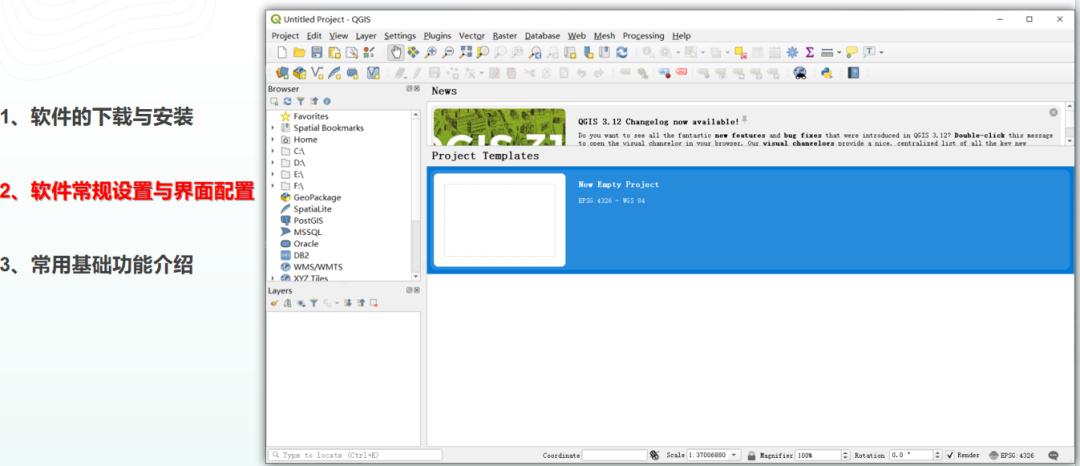Open the Python console icon
Screen dimensions: 1080x466
[x=827, y=73]
